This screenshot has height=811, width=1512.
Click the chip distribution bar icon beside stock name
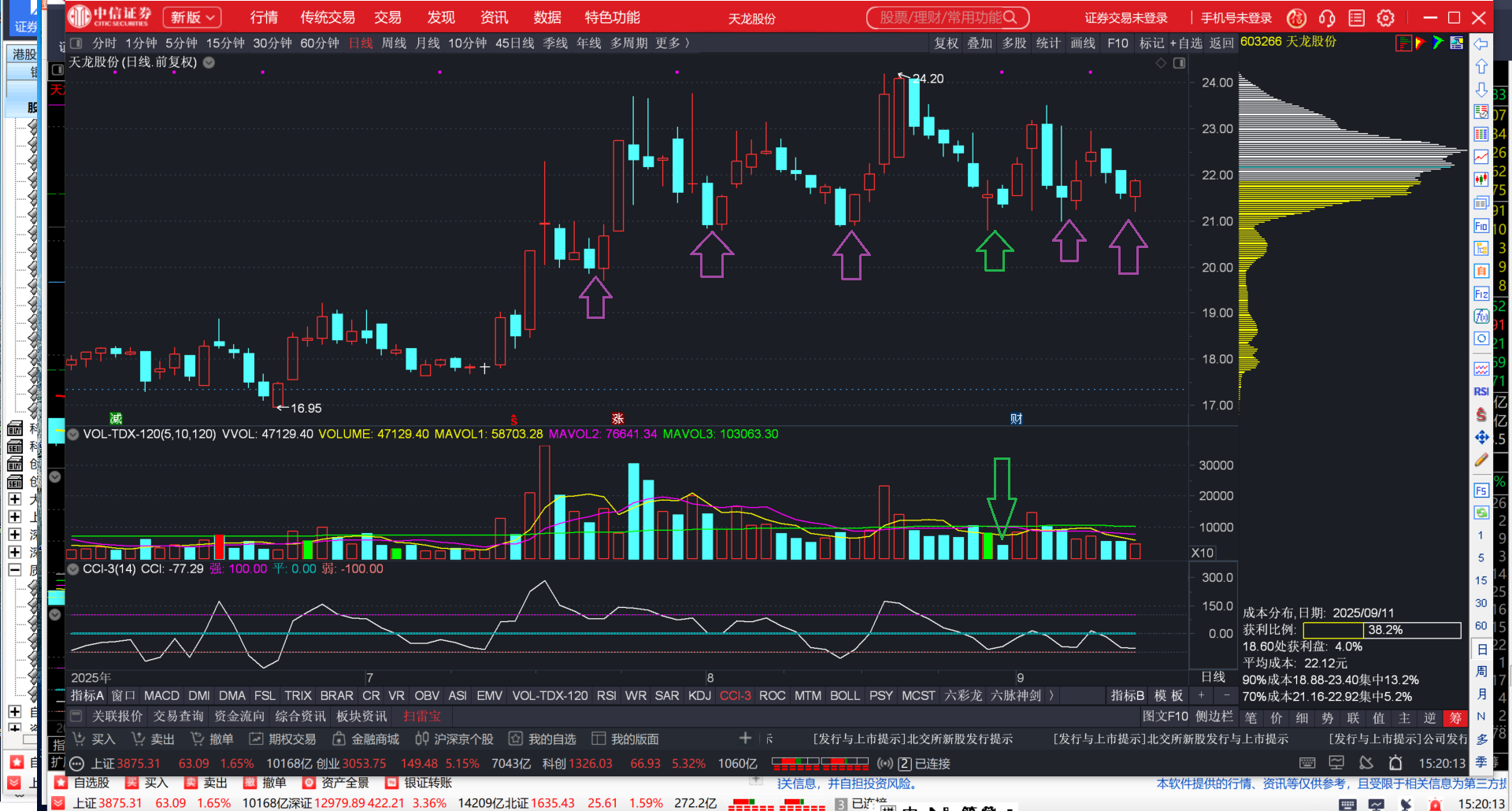pyautogui.click(x=1403, y=43)
